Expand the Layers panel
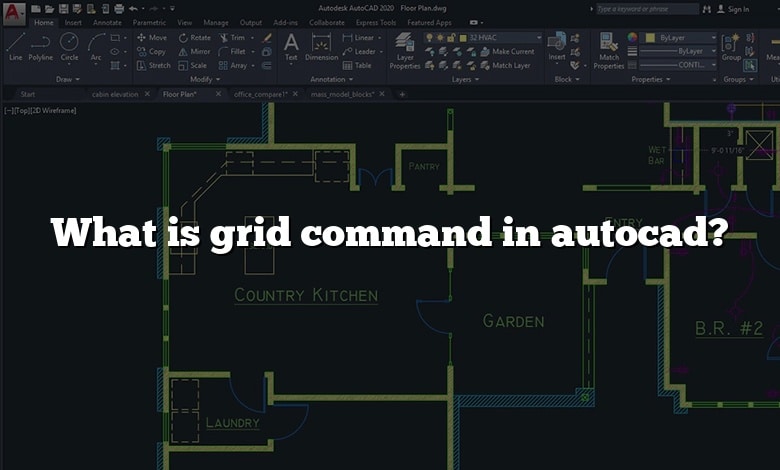The image size is (780, 470). [x=465, y=79]
